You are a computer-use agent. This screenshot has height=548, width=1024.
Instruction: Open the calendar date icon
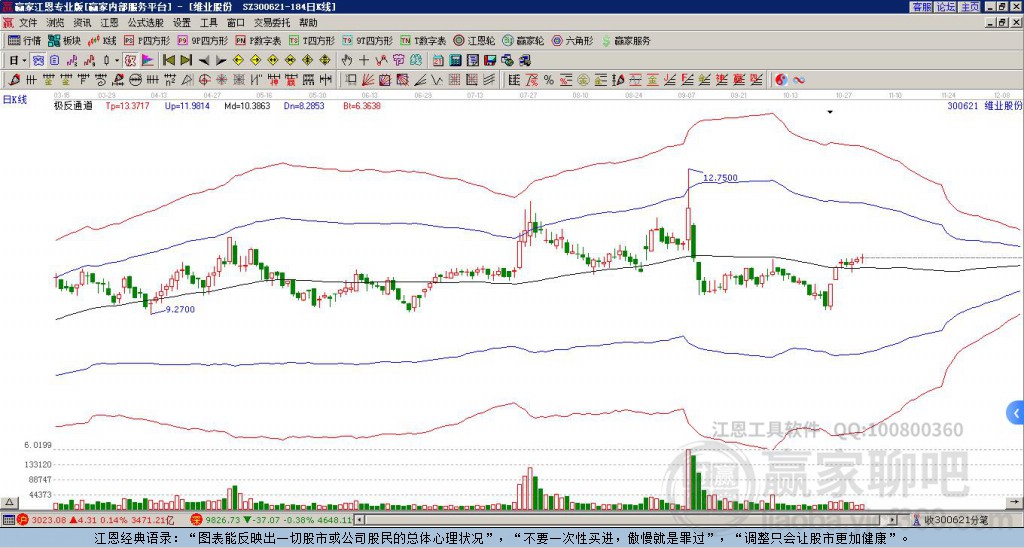tap(438, 60)
